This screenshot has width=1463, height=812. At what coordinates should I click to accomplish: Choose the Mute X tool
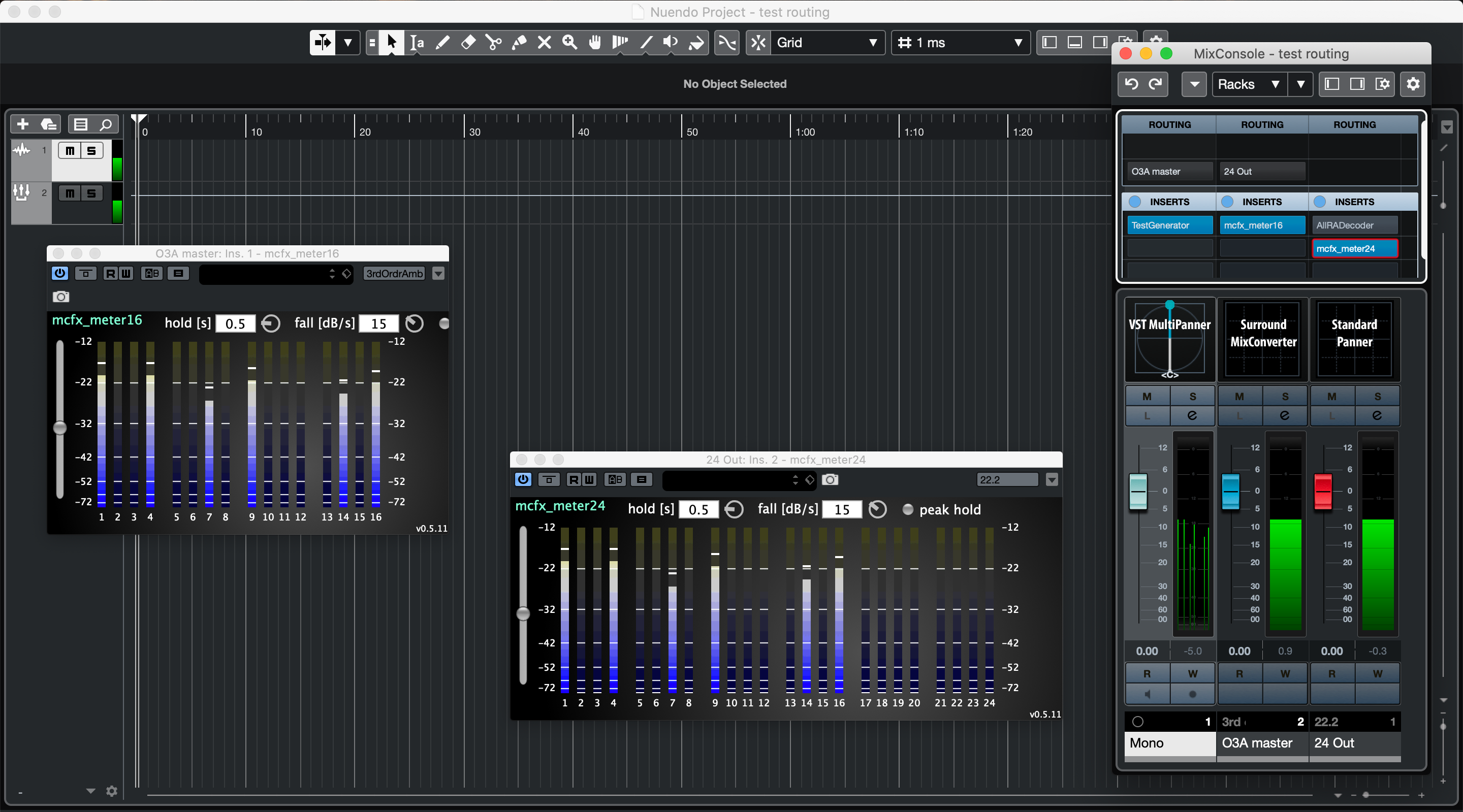tap(544, 43)
